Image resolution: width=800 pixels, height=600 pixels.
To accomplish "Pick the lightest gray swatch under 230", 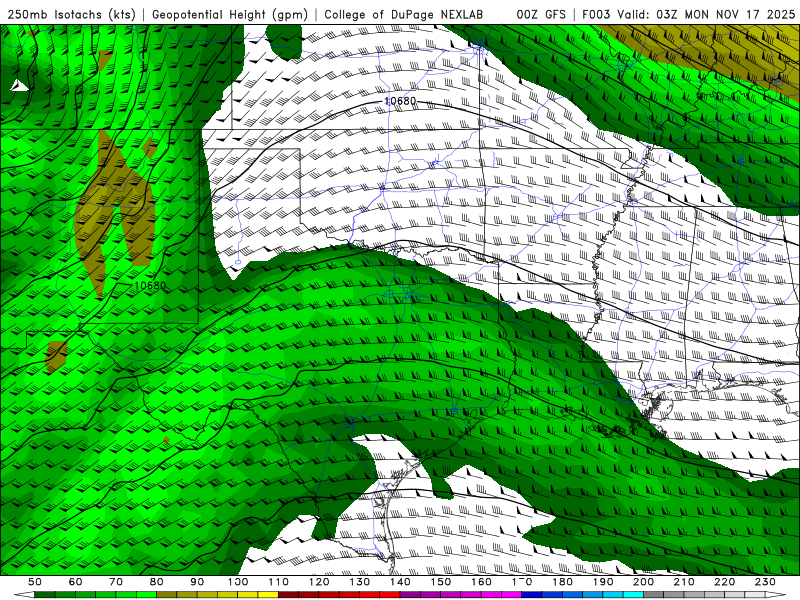I will (755, 595).
